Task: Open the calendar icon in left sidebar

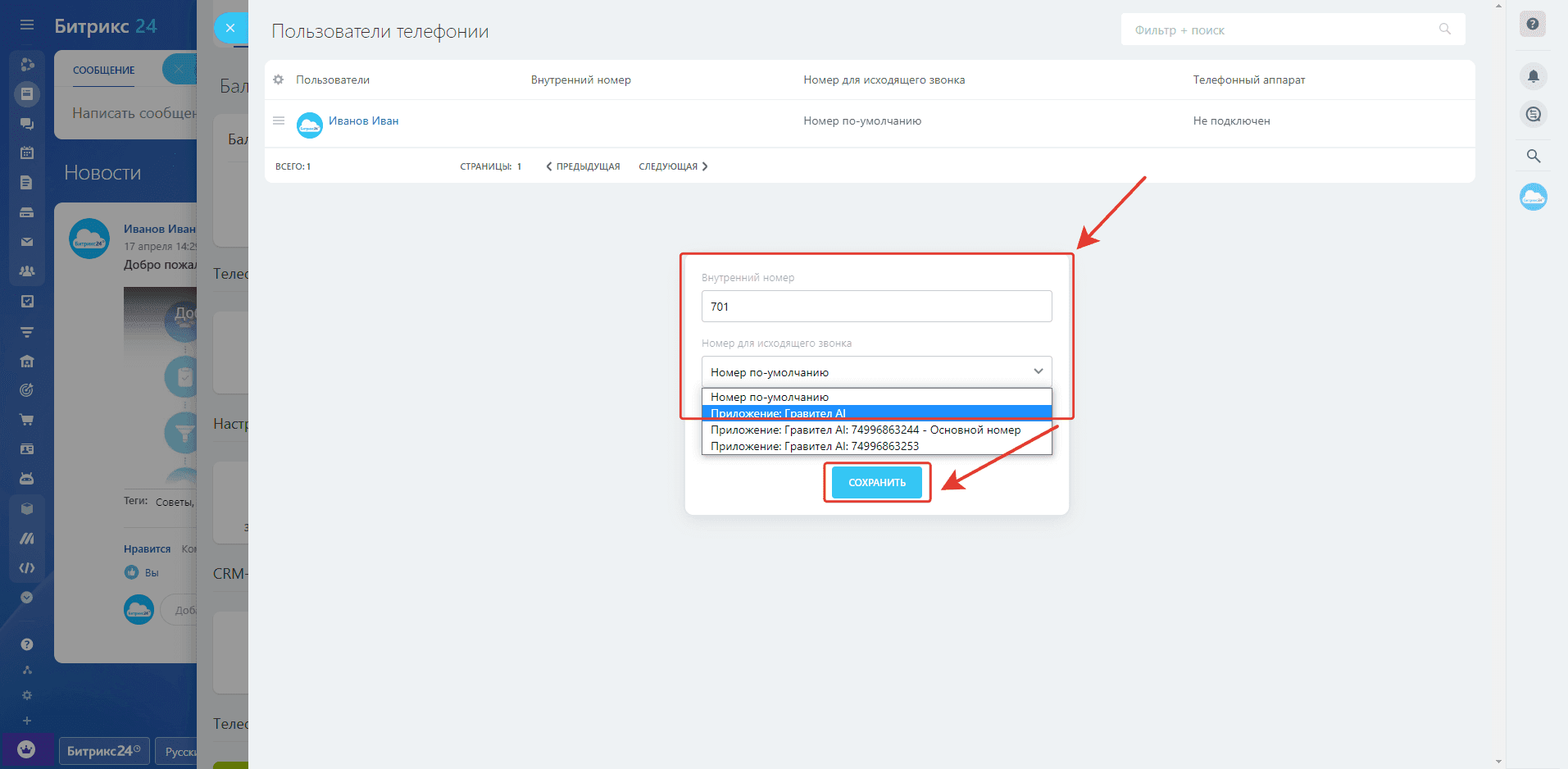Action: point(27,152)
